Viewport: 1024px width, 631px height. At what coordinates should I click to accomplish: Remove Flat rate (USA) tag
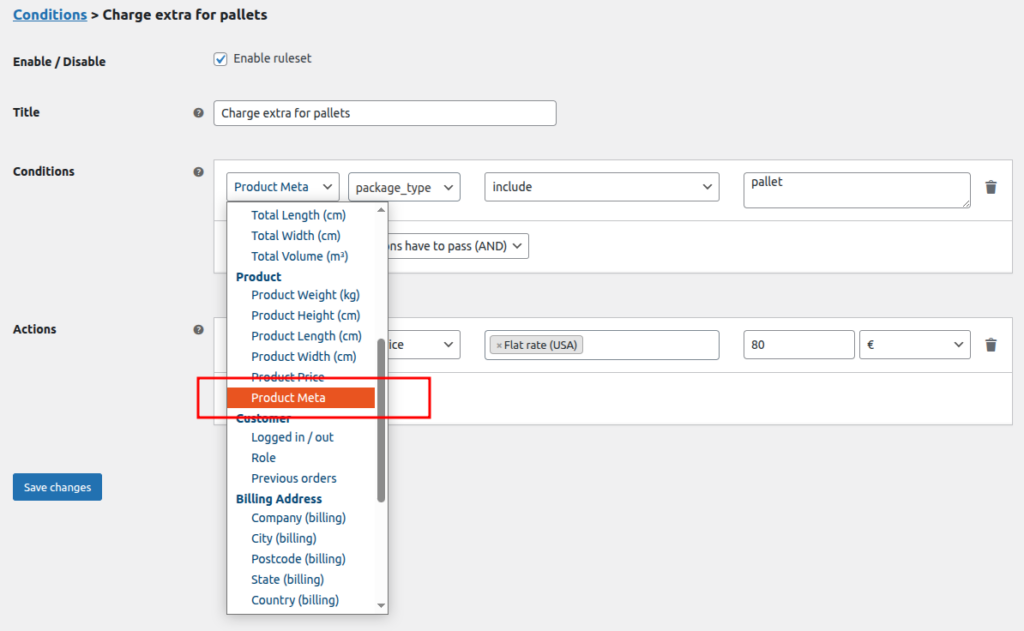click(x=499, y=346)
